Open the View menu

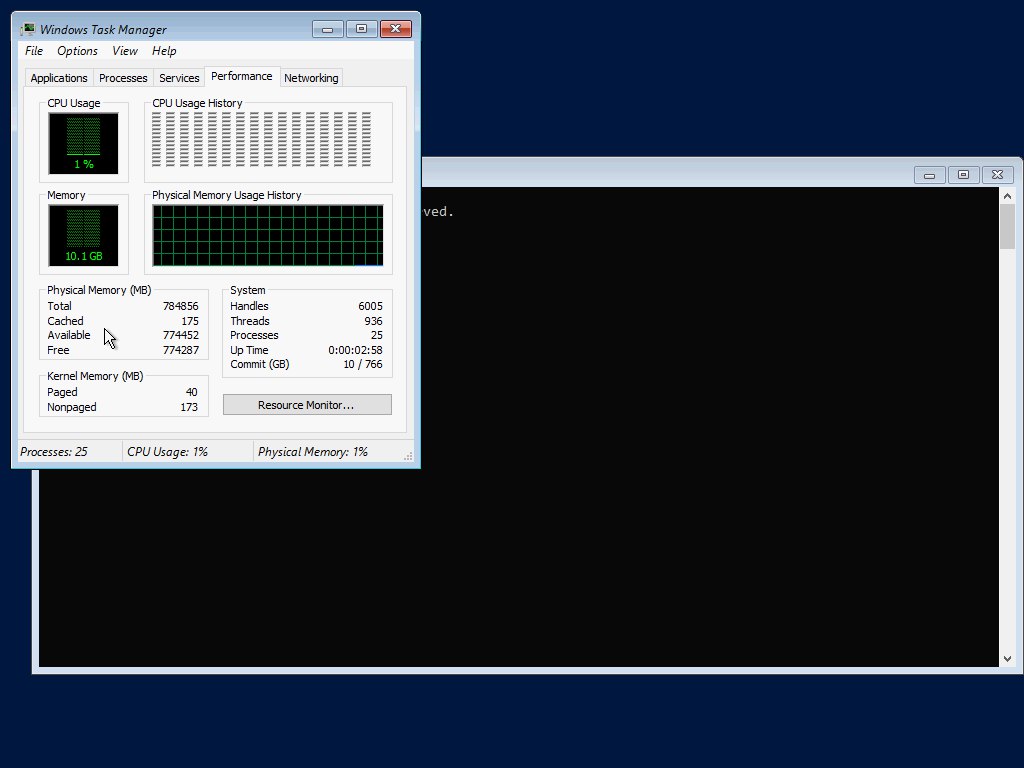click(x=125, y=51)
